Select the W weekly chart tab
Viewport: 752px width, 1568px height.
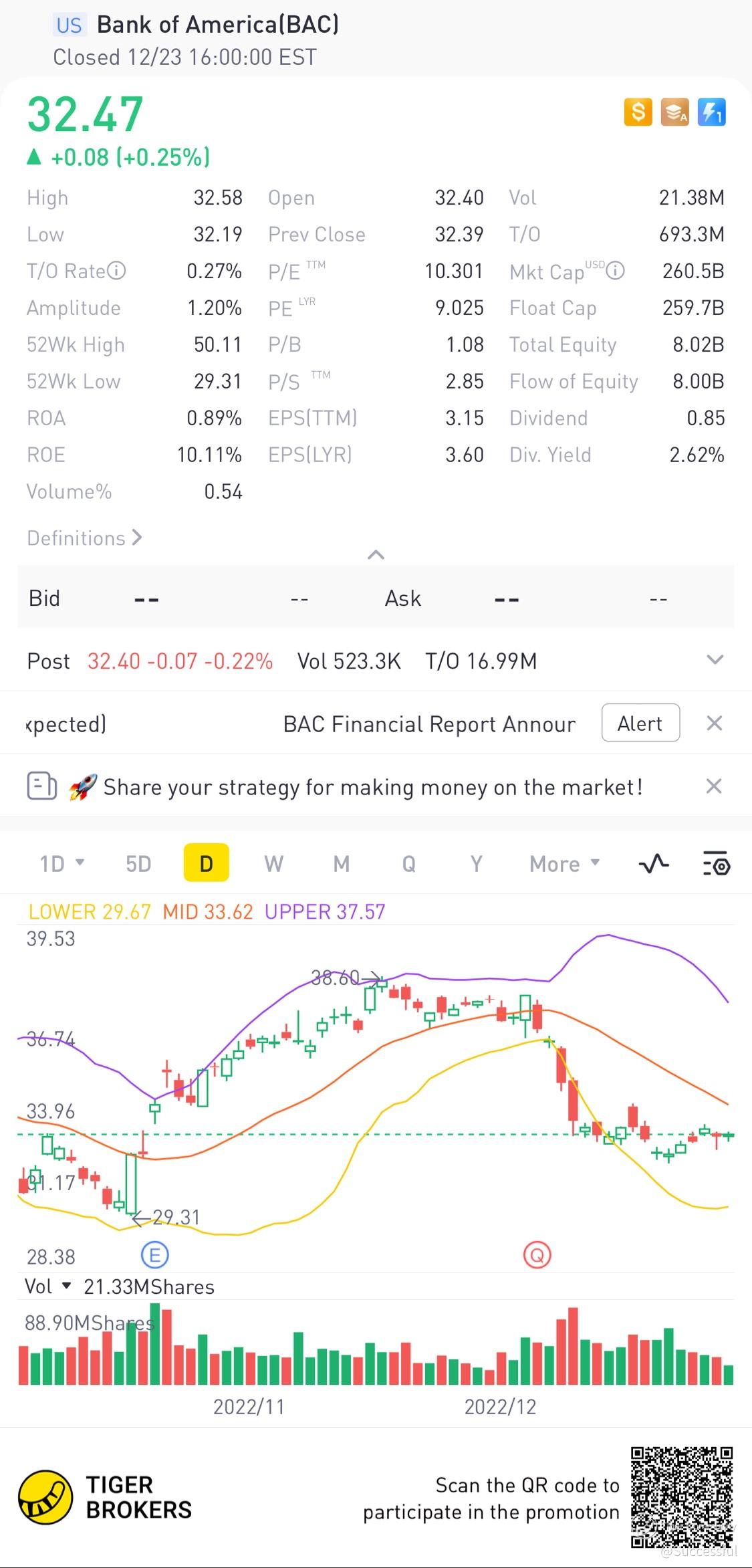(273, 863)
